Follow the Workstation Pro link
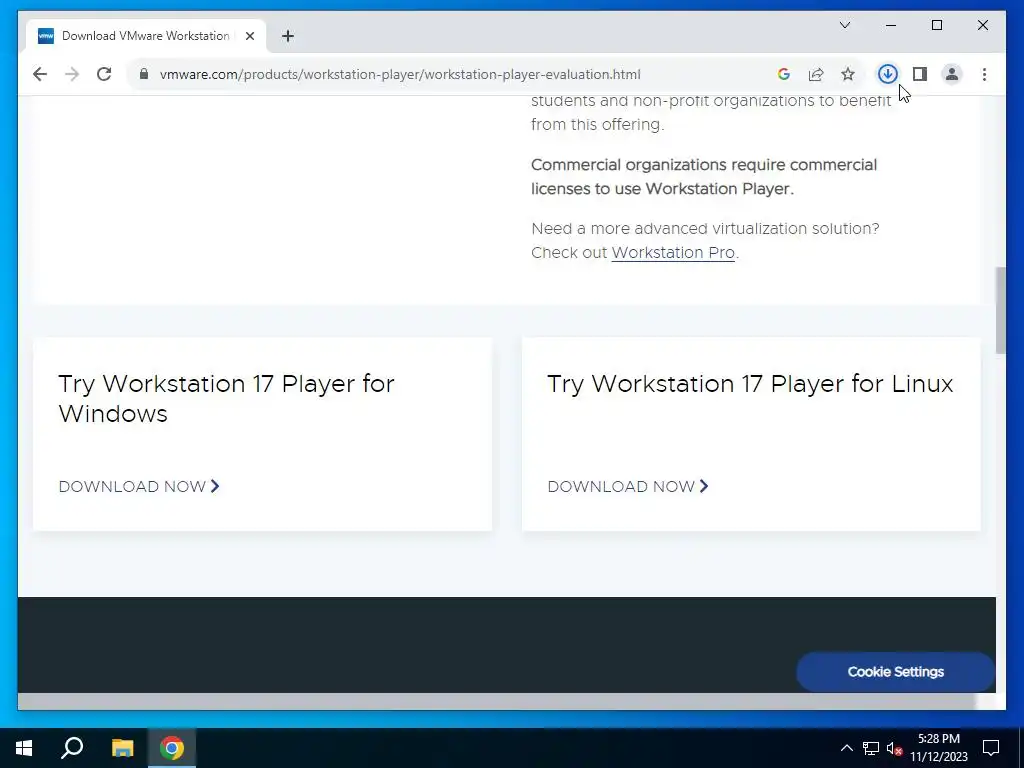The width and height of the screenshot is (1024, 768). [673, 253]
